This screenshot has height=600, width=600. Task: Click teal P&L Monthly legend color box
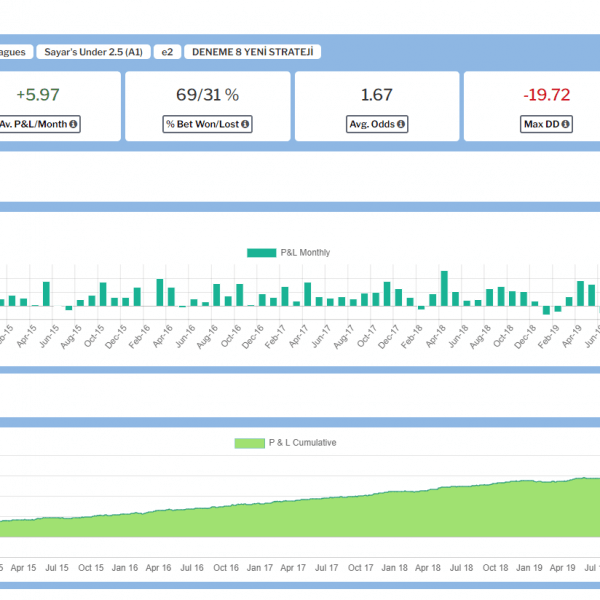(261, 253)
